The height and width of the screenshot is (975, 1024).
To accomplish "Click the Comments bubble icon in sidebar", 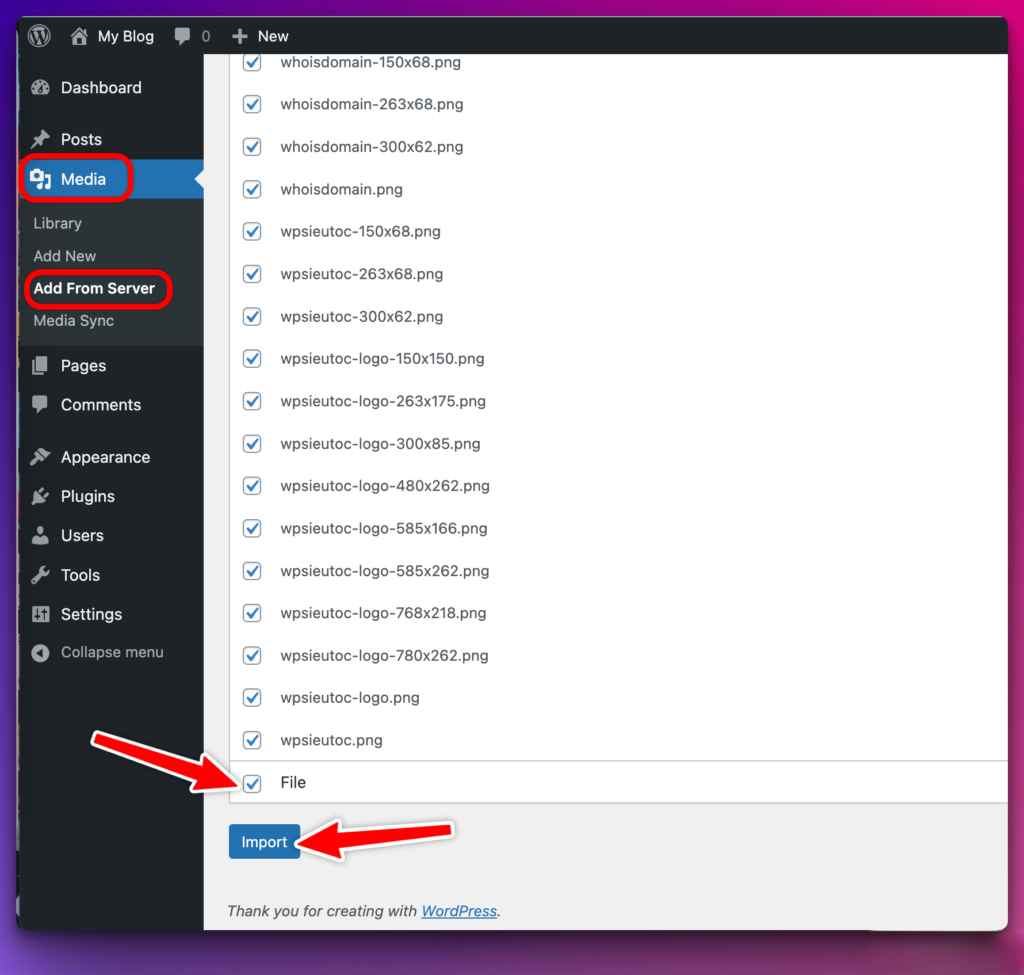I will pos(40,405).
